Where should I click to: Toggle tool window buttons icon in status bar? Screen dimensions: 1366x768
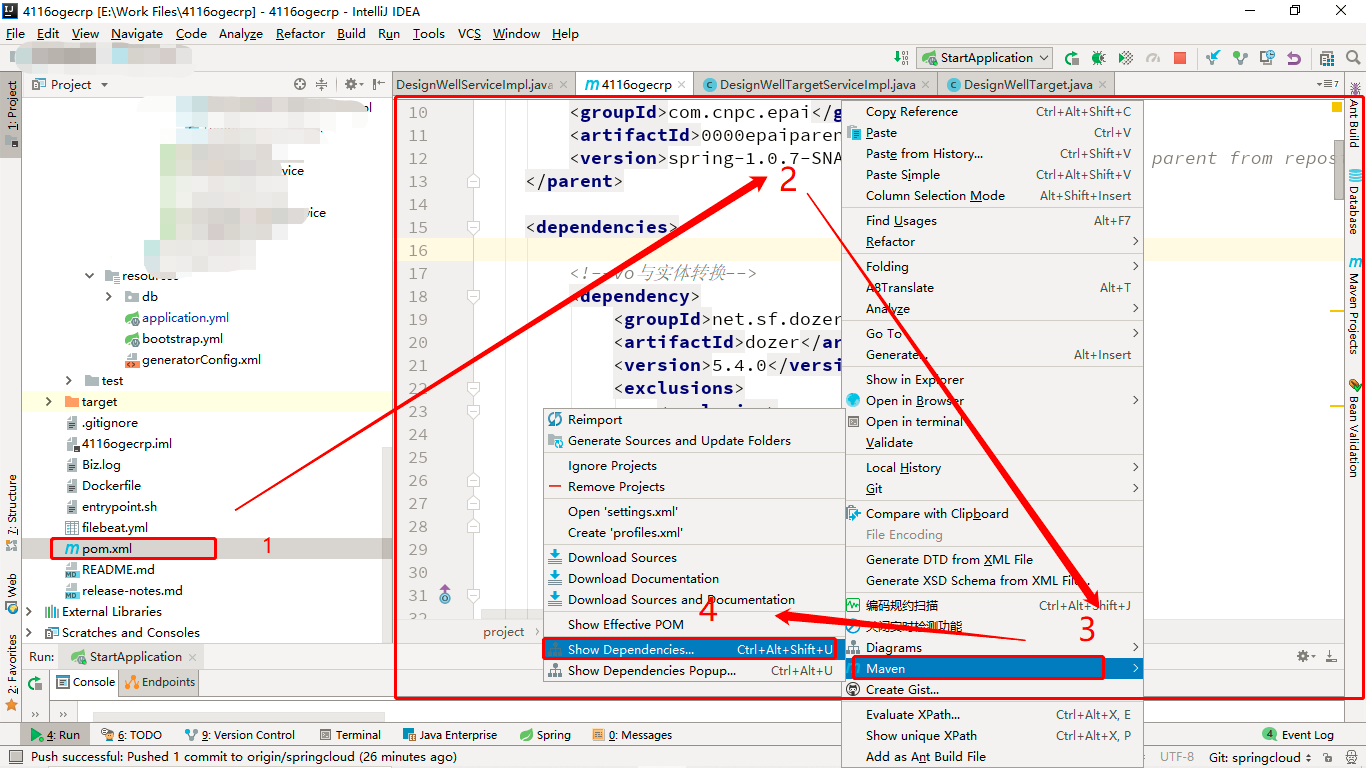click(15, 757)
